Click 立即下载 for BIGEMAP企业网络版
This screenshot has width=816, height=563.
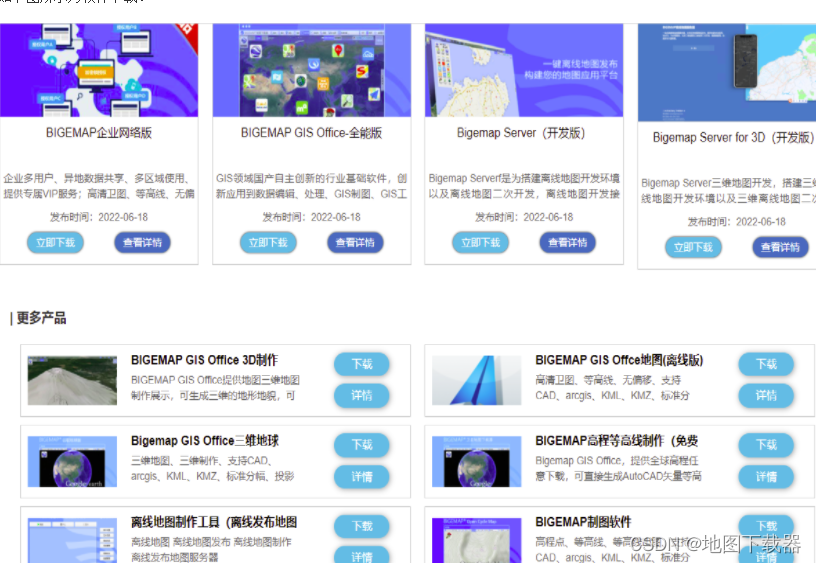point(55,242)
